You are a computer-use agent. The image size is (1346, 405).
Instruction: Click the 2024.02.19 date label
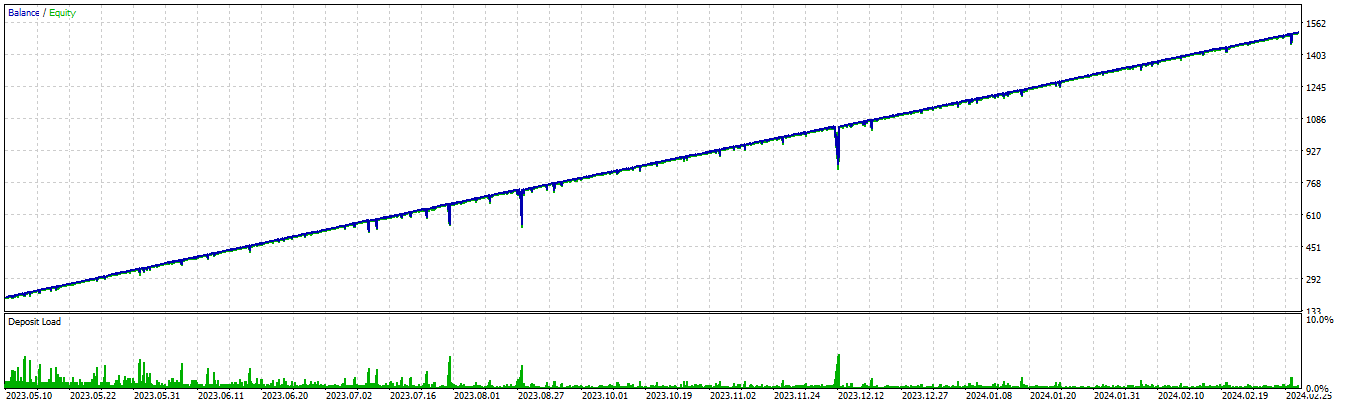click(x=1245, y=397)
